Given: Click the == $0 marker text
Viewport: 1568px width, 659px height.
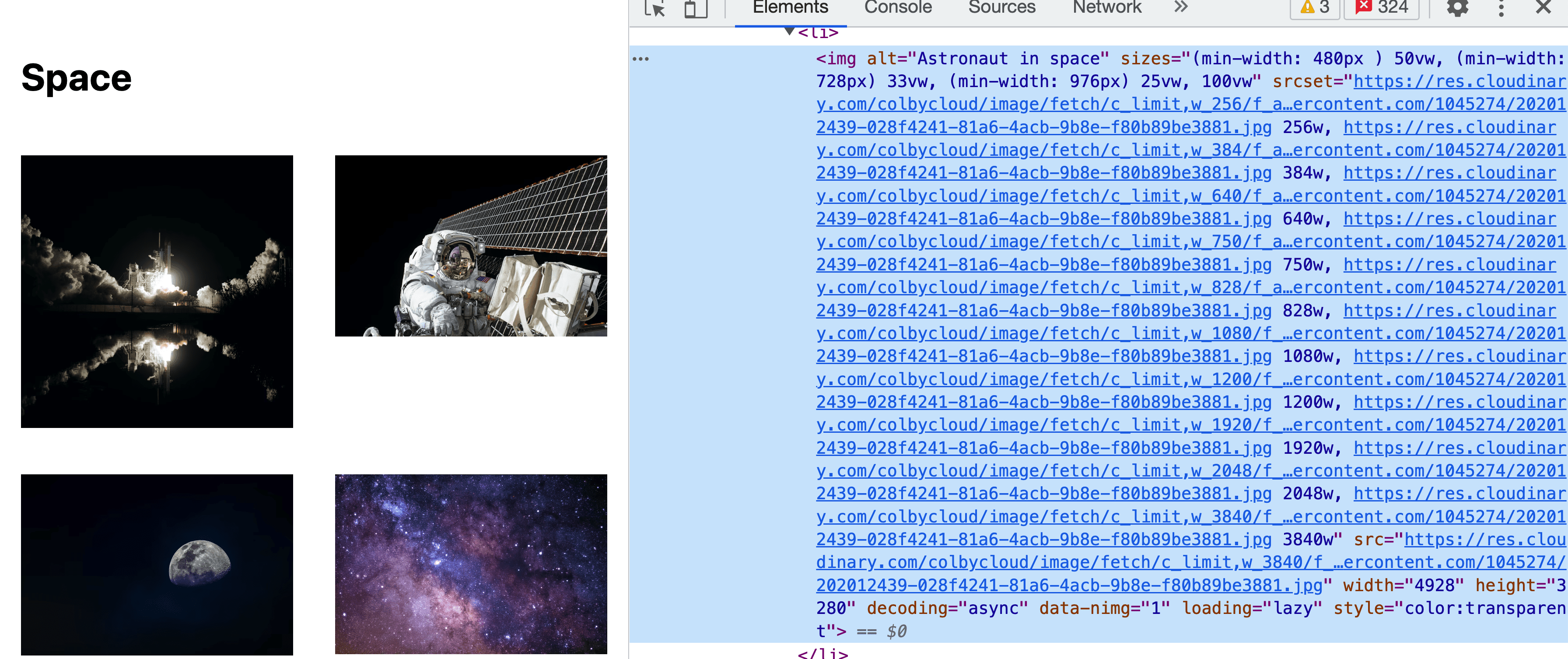Looking at the screenshot, I should 882,631.
